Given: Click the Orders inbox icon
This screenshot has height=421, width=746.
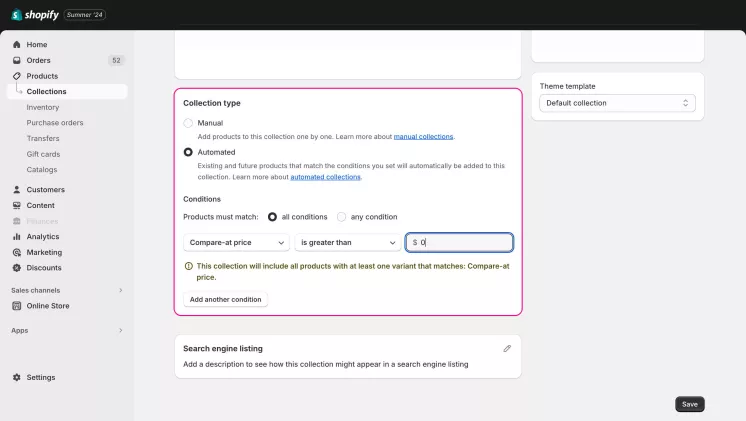Looking at the screenshot, I should click(17, 60).
